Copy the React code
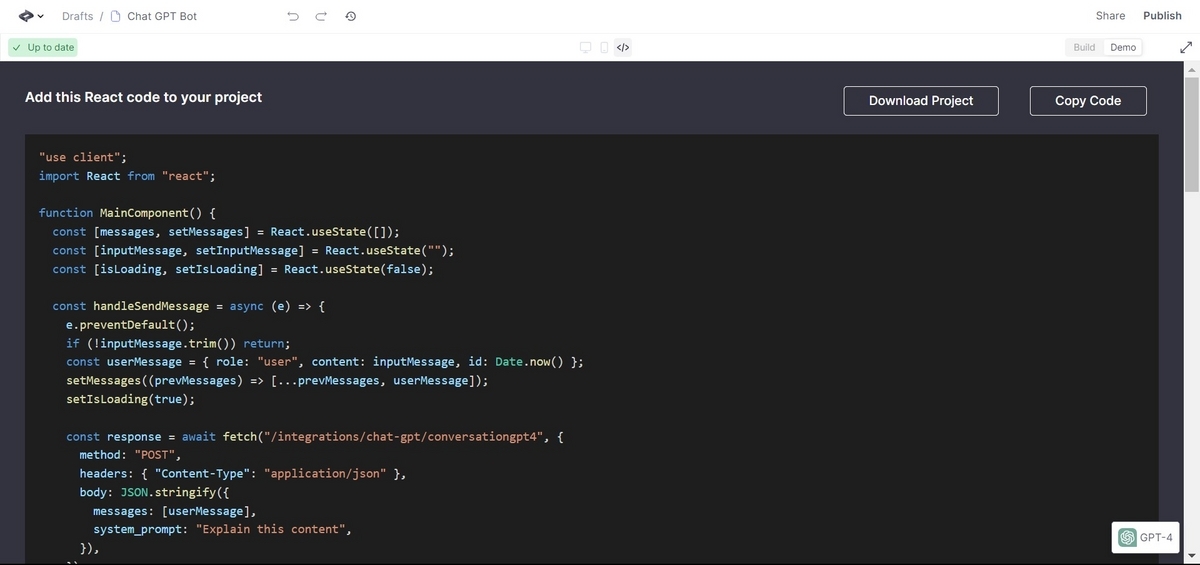This screenshot has width=1200, height=565. click(x=1088, y=100)
